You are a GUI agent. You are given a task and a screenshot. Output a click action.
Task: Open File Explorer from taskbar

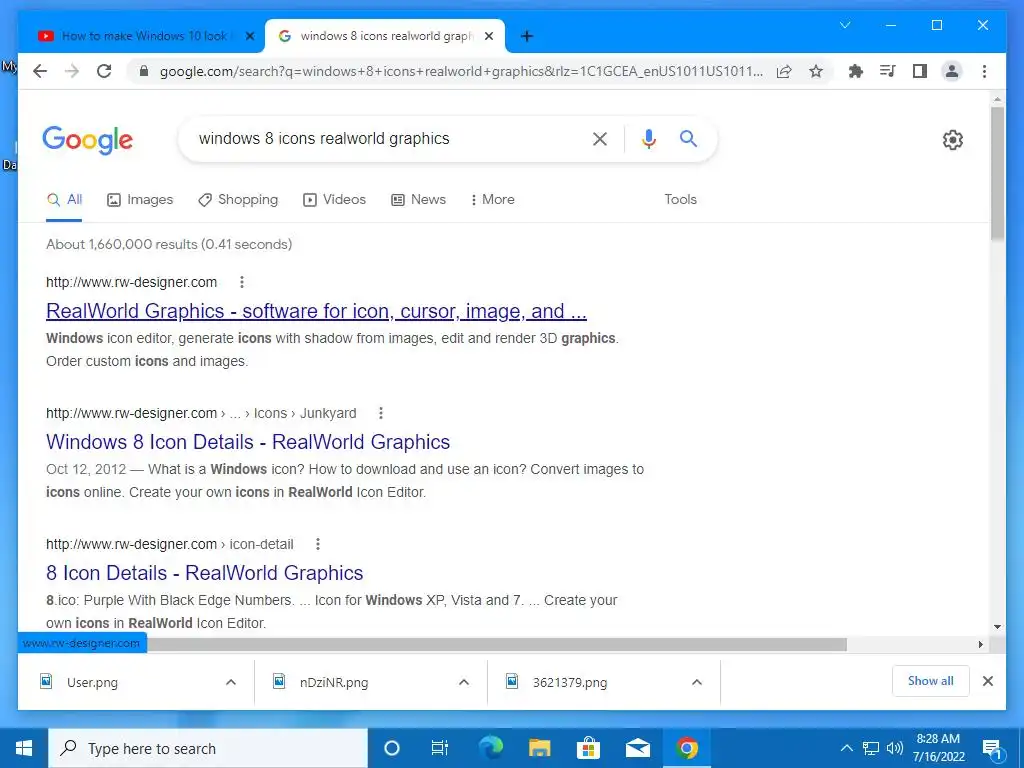click(539, 748)
